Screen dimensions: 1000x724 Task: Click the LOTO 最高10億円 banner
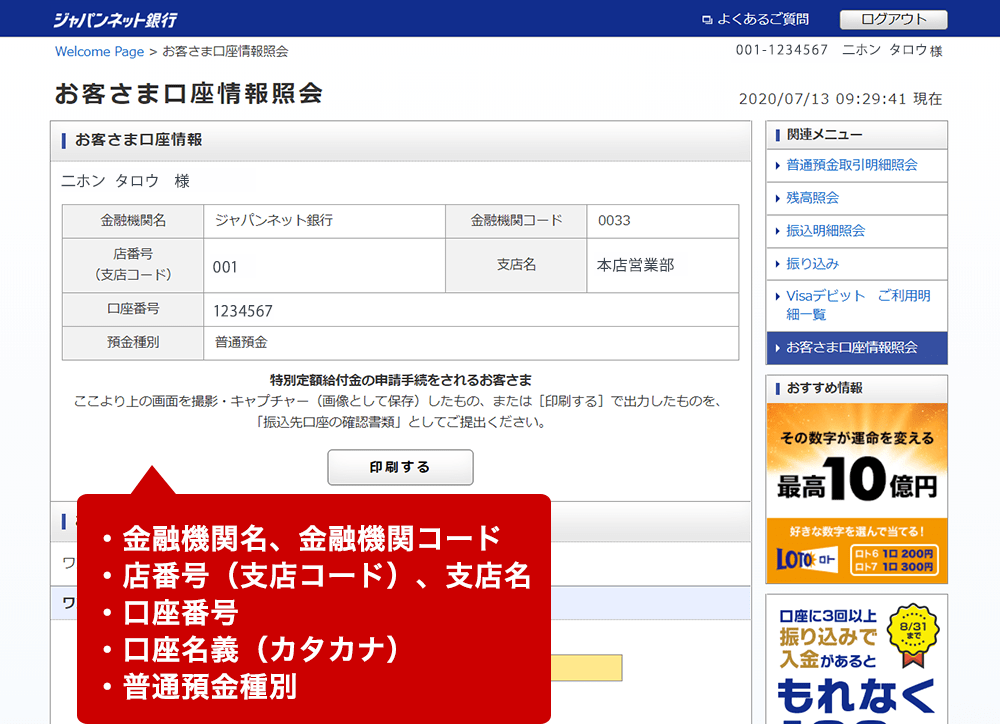pyautogui.click(x=857, y=492)
